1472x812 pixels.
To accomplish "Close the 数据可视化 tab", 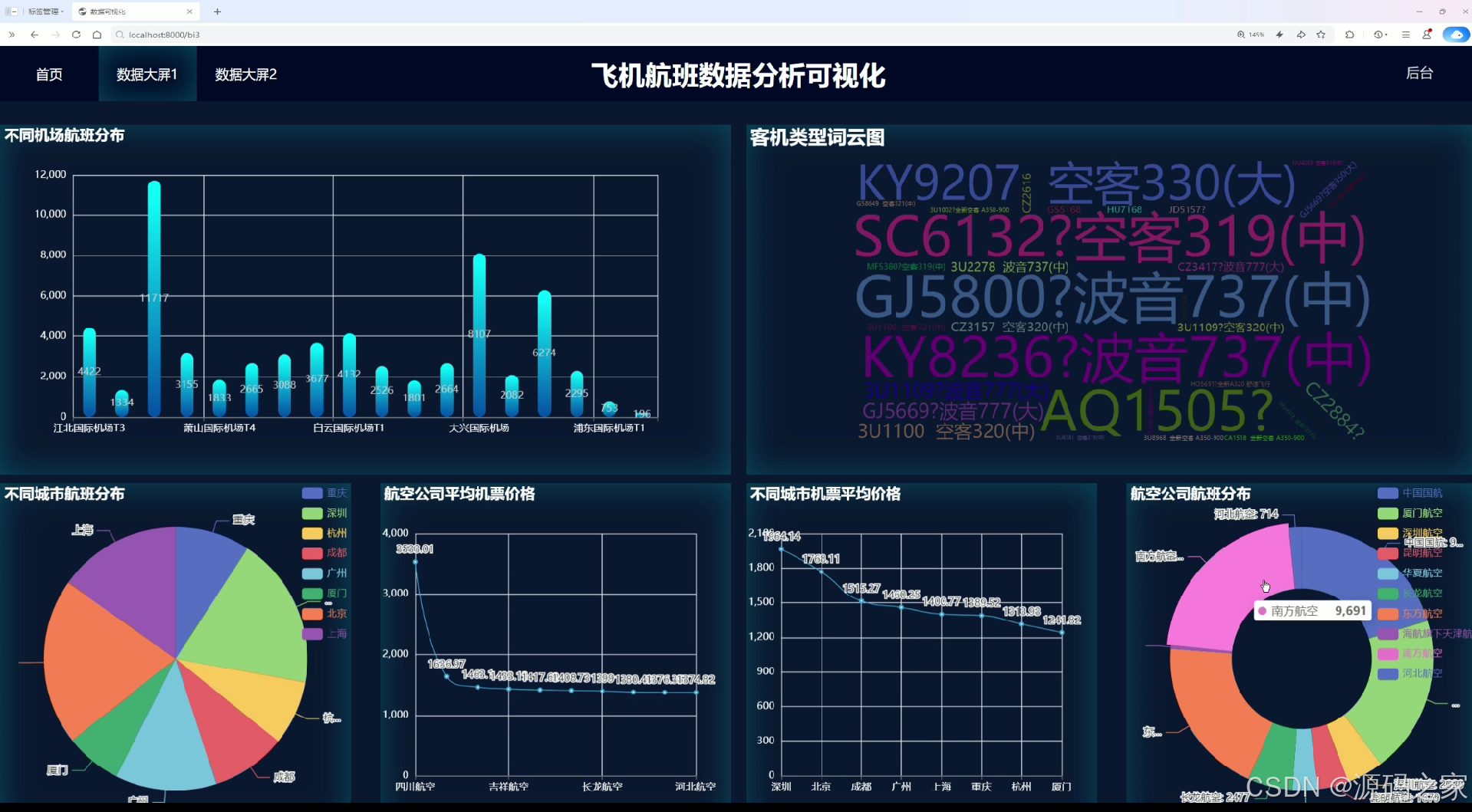I will pyautogui.click(x=189, y=12).
